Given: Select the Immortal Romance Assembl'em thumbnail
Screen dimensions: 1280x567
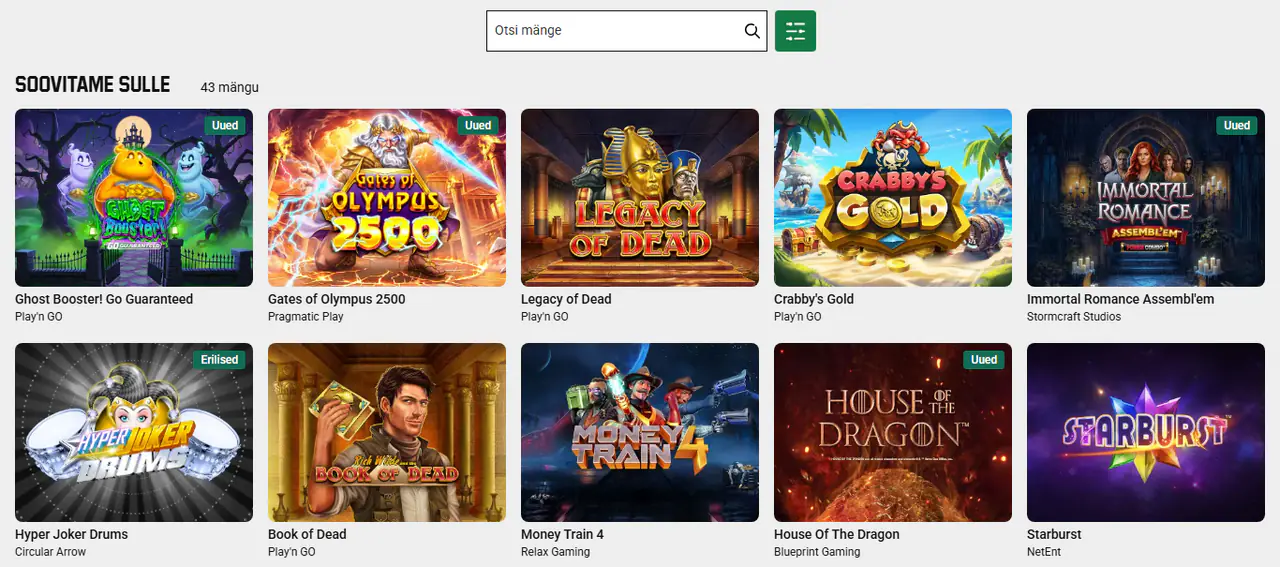Looking at the screenshot, I should 1146,198.
